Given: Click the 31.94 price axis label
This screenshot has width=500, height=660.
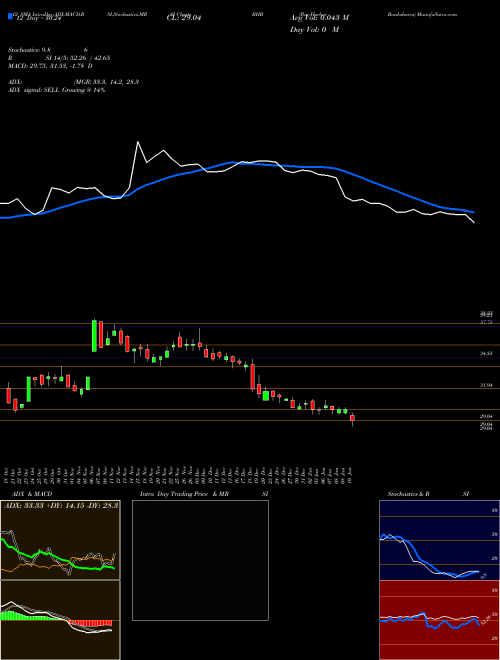Looking at the screenshot, I should pos(486,385).
